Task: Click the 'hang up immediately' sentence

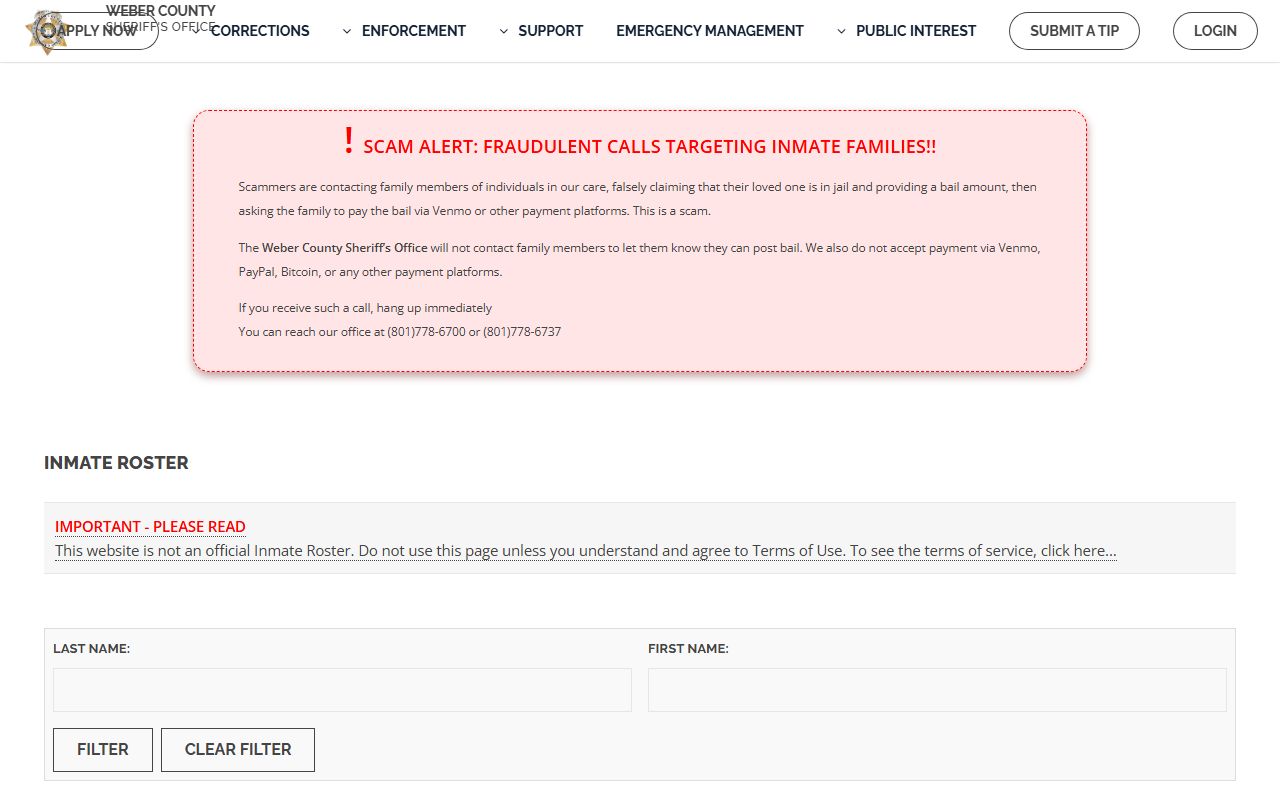Action: pos(365,307)
